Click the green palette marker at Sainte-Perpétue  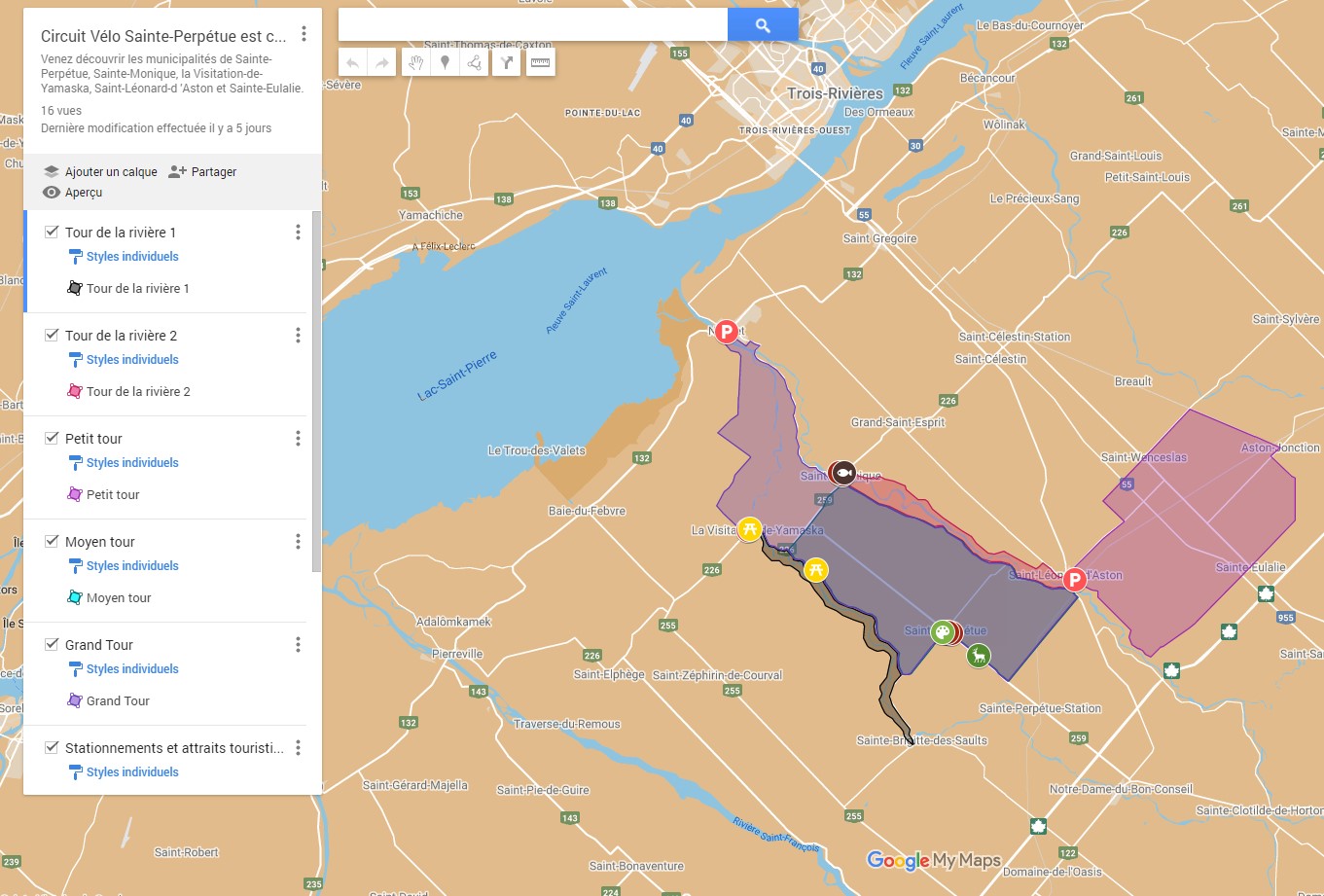pos(942,632)
